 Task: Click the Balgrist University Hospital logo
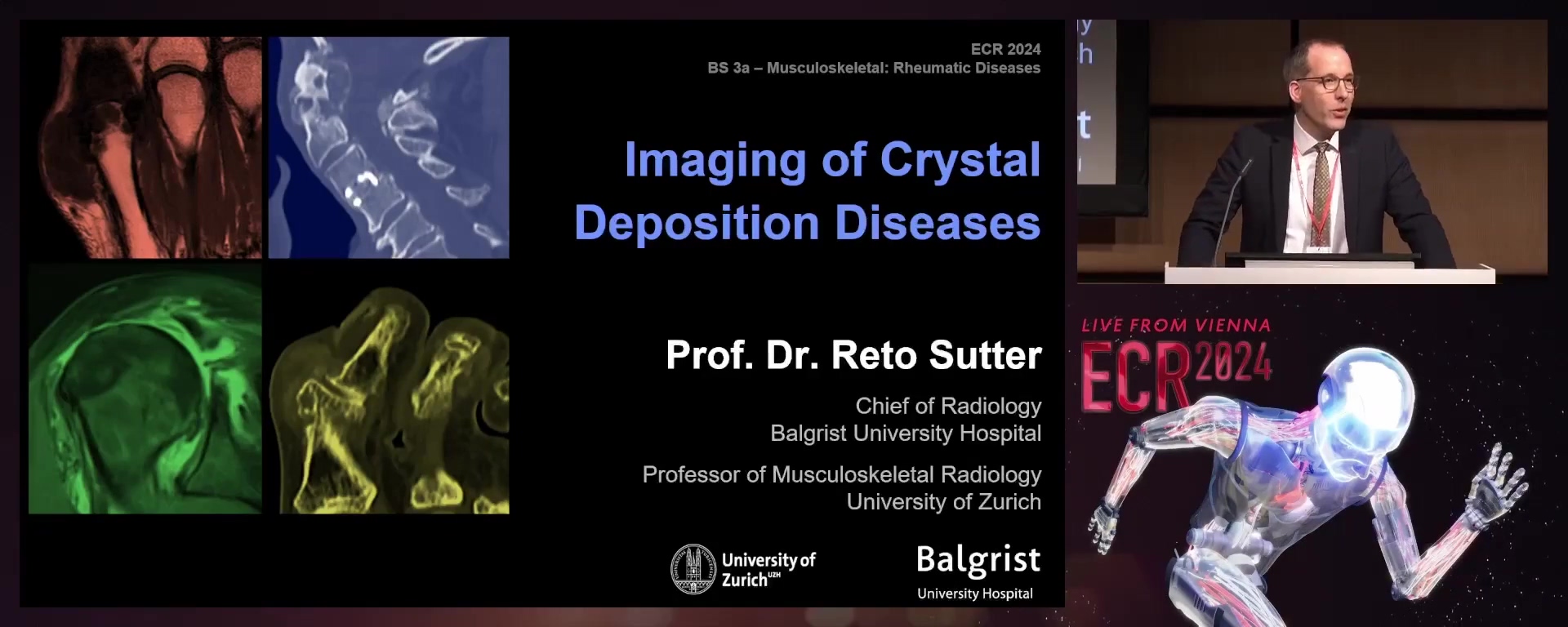tap(978, 572)
